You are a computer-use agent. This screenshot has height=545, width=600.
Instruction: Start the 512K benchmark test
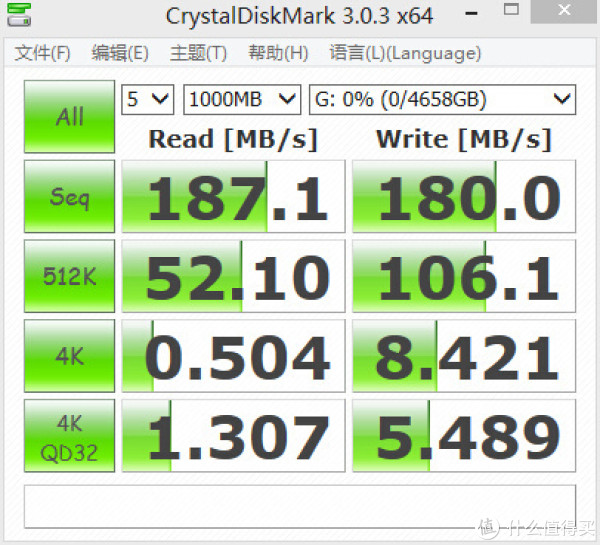point(69,276)
